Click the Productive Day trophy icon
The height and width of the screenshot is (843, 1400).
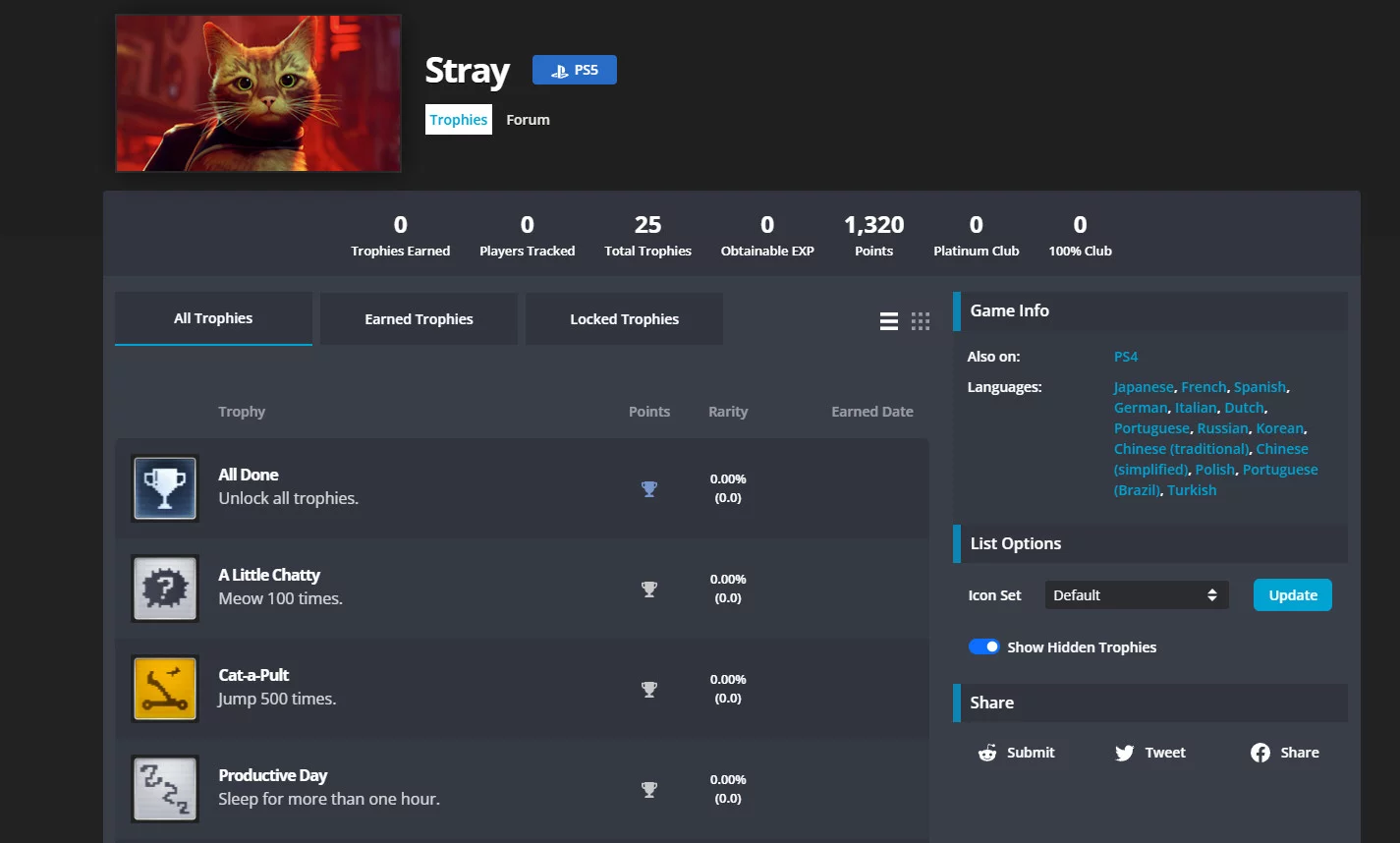tap(165, 789)
